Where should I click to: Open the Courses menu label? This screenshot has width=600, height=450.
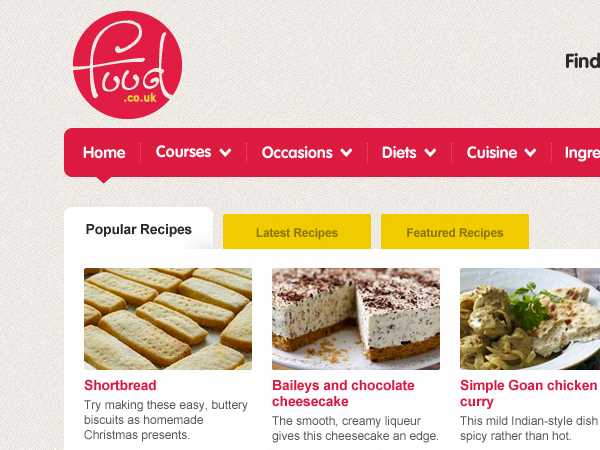(x=183, y=152)
